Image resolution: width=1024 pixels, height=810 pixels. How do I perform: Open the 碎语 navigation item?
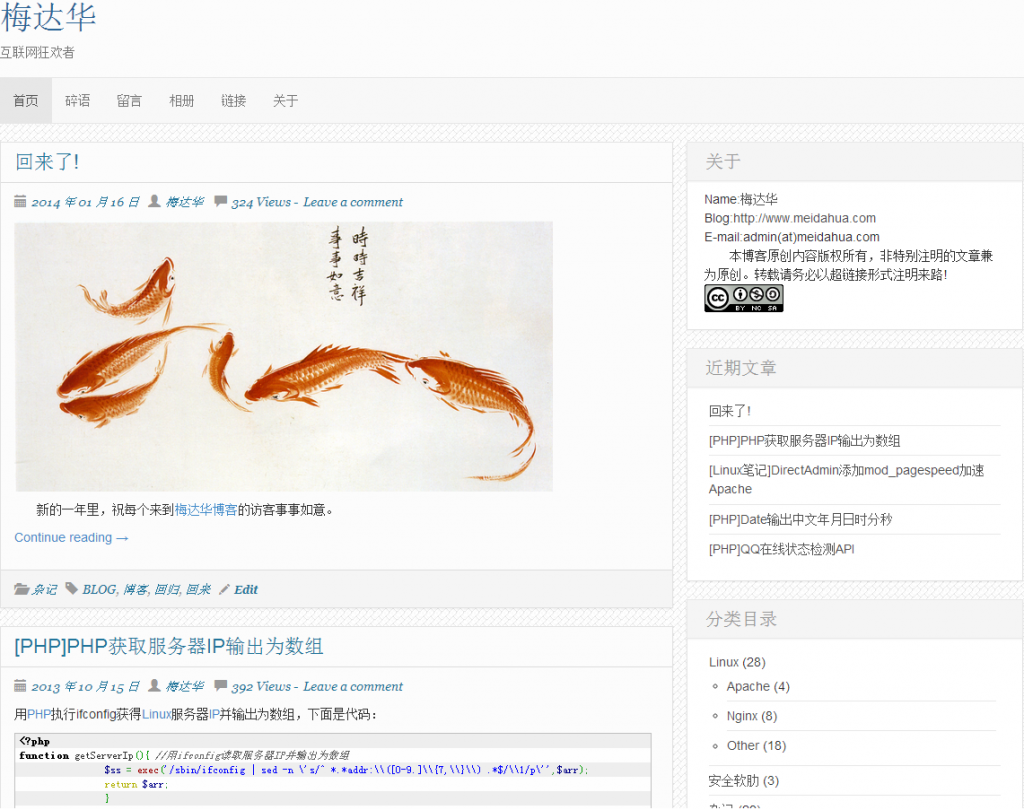tap(78, 101)
